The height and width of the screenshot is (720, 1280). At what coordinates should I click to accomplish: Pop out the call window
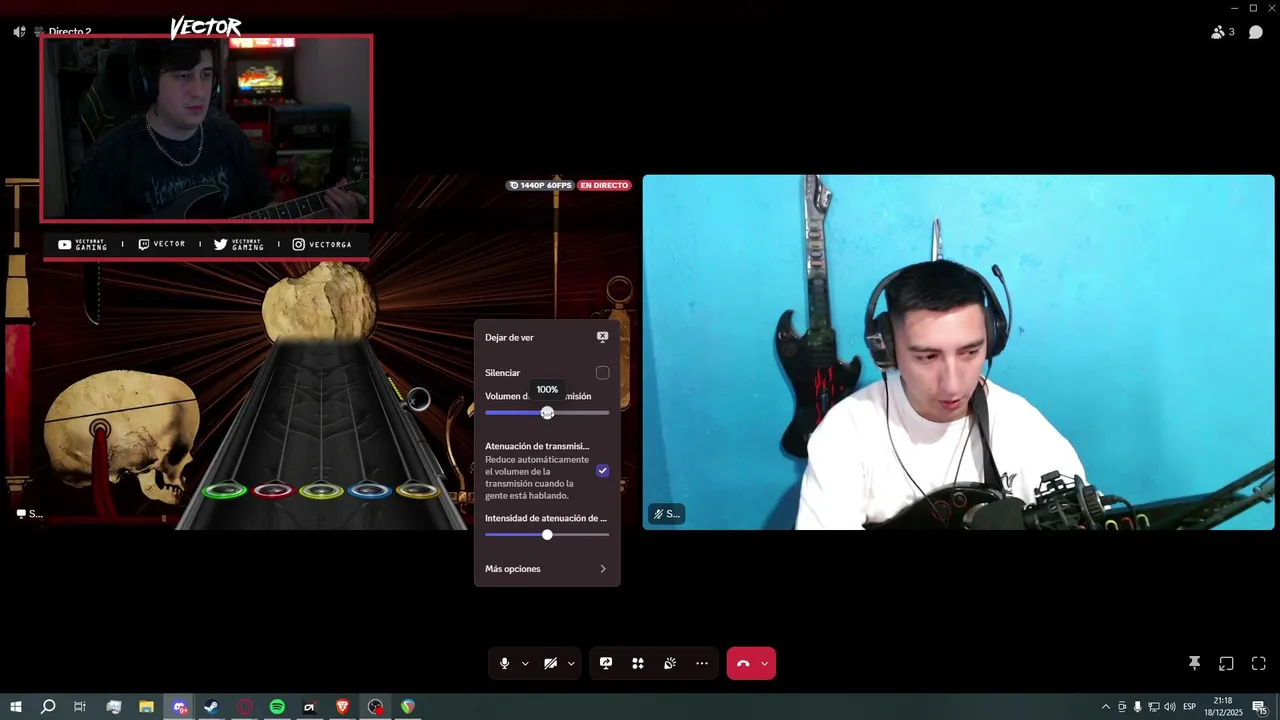(1226, 663)
